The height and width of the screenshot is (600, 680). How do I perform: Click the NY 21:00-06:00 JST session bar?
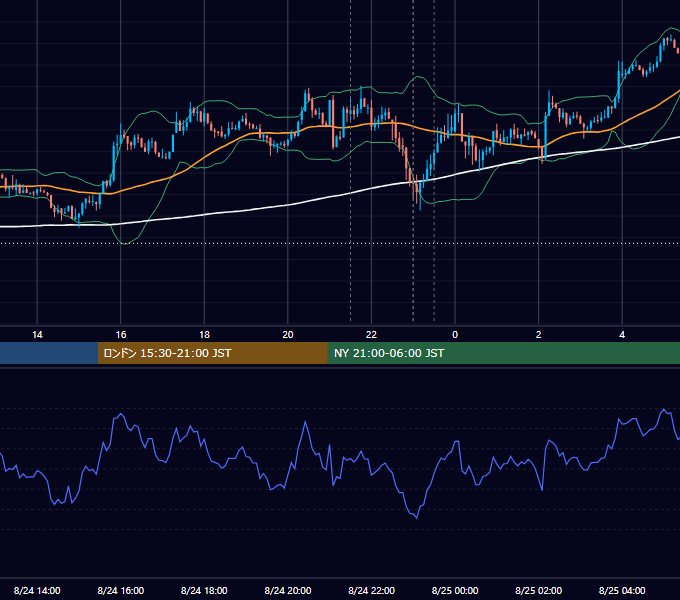503,353
